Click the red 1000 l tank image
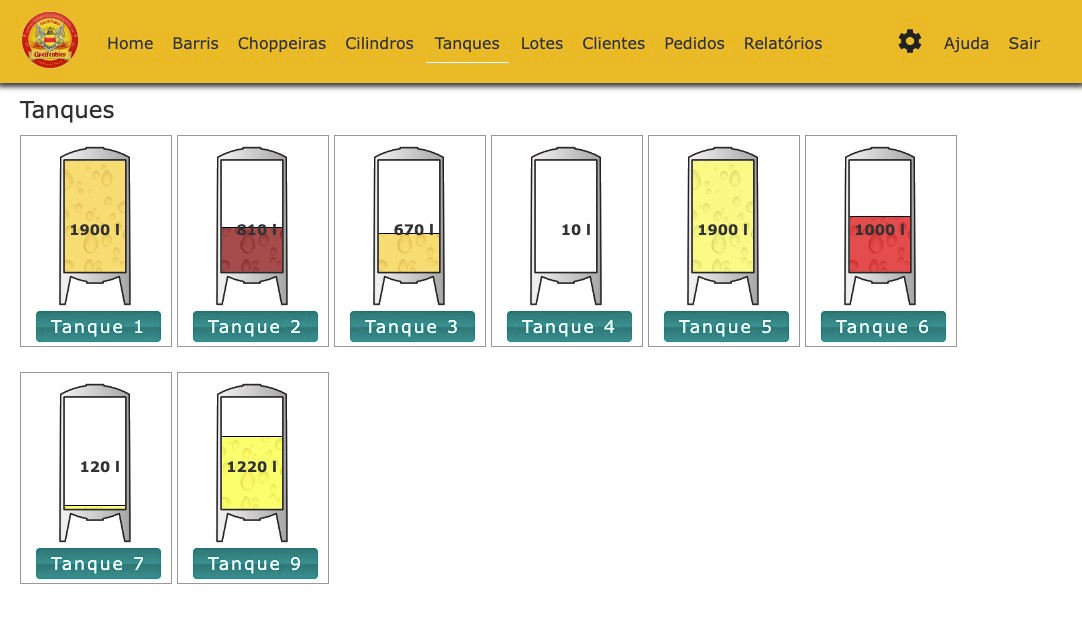The image size is (1082, 620). (x=880, y=225)
